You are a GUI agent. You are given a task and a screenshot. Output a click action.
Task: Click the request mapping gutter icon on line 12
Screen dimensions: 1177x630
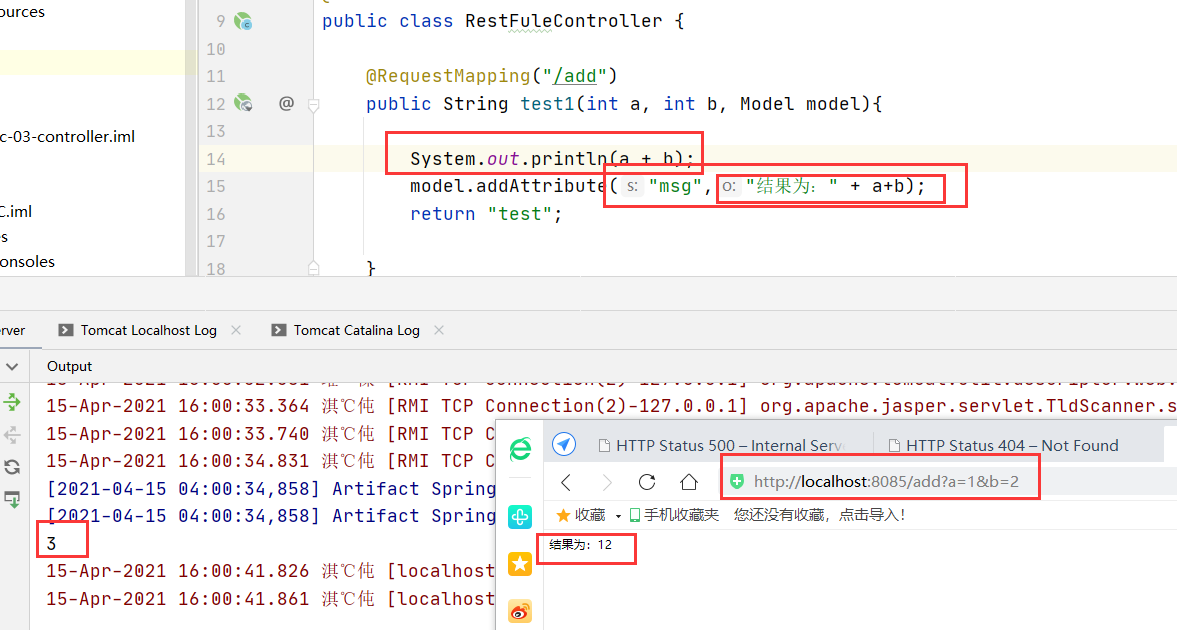click(x=243, y=103)
